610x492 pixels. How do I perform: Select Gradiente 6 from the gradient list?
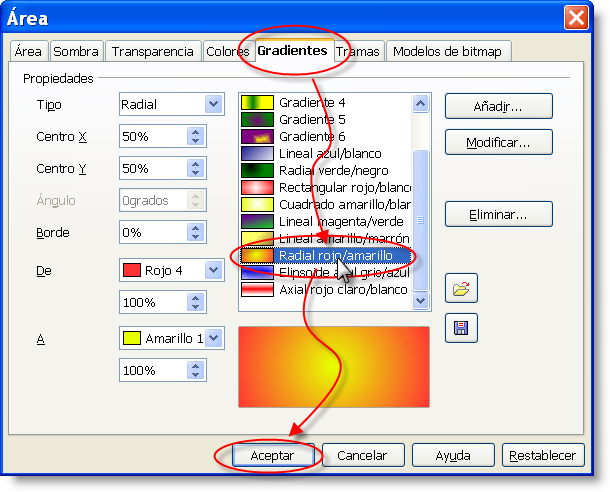(x=325, y=136)
